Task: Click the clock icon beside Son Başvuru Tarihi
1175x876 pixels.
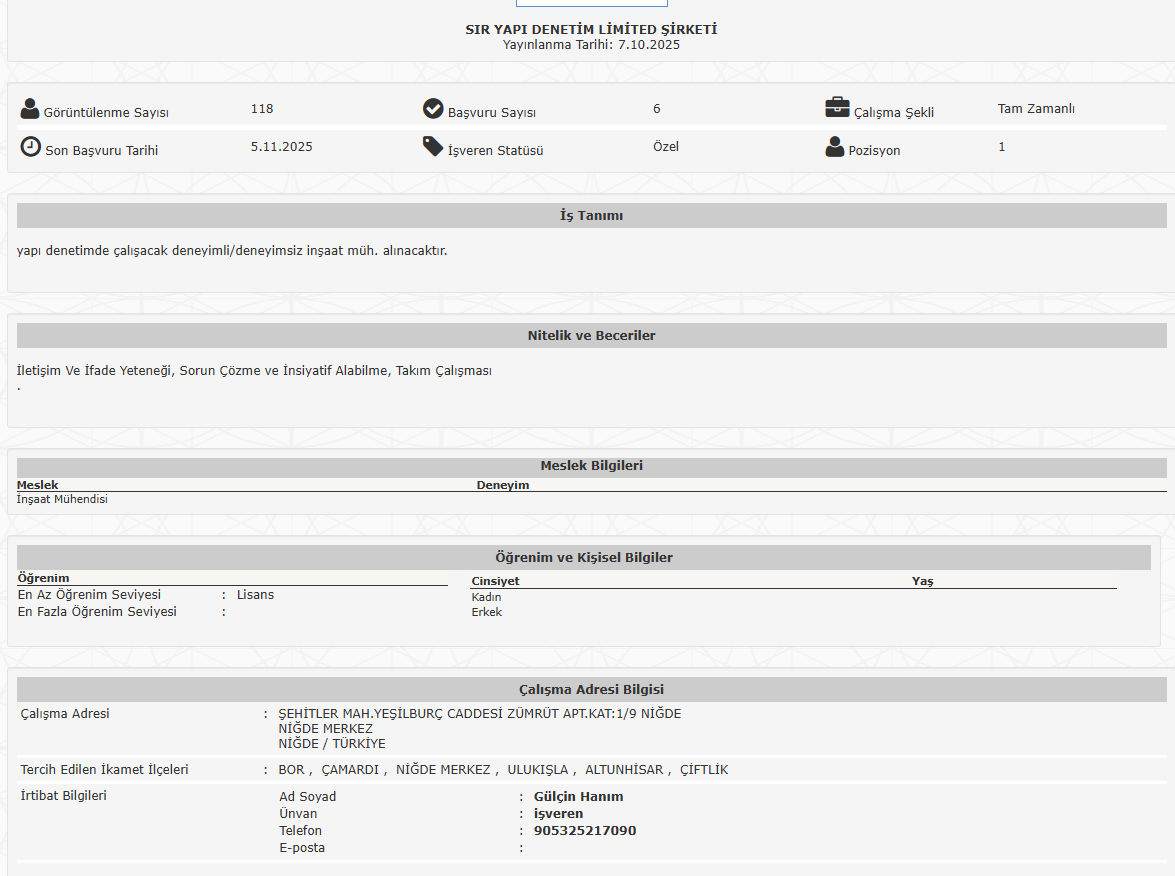Action: pos(31,147)
